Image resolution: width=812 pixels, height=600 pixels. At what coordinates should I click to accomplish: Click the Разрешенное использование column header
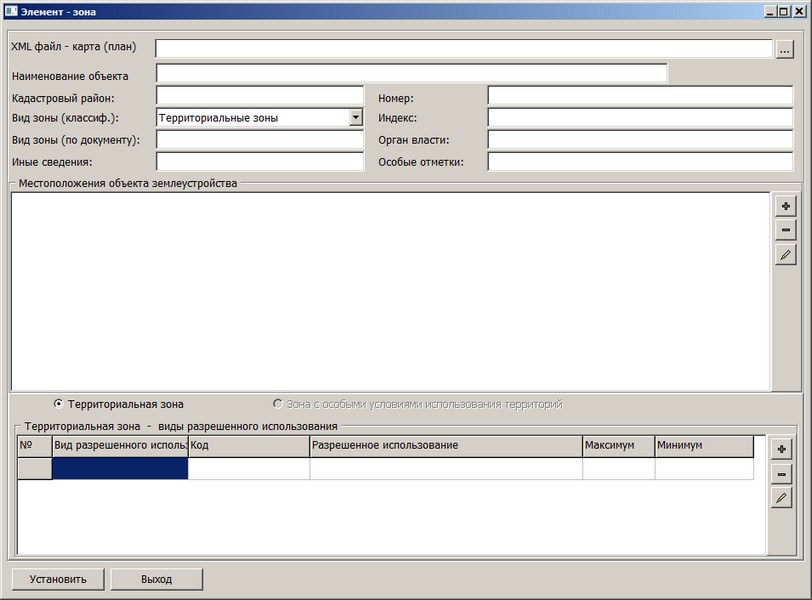pos(445,445)
